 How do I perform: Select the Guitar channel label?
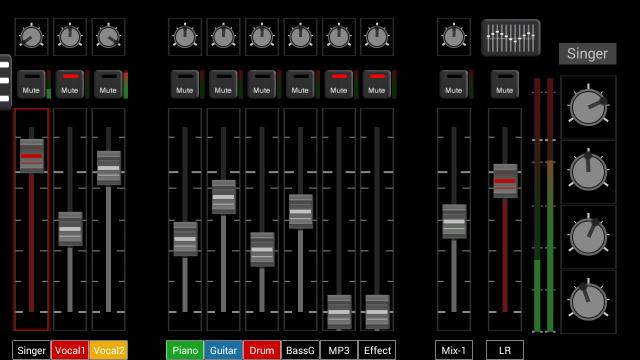223,350
